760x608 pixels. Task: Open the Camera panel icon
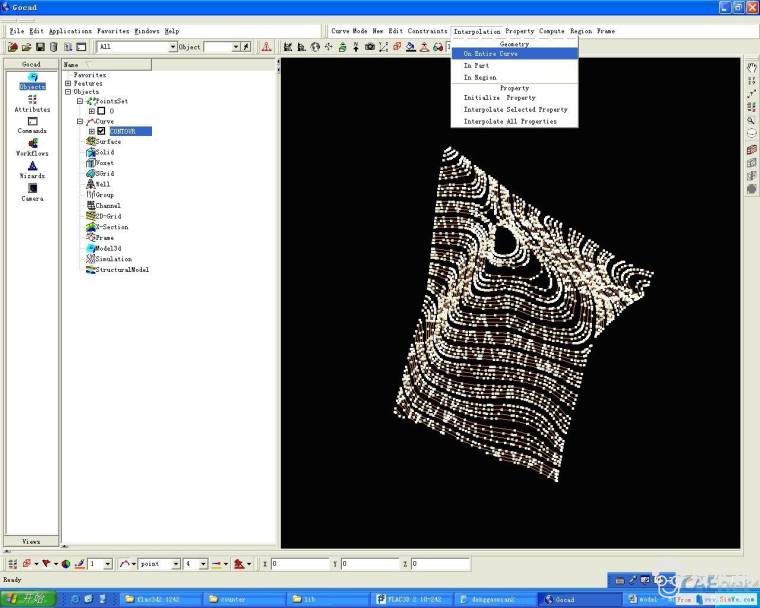(x=32, y=192)
